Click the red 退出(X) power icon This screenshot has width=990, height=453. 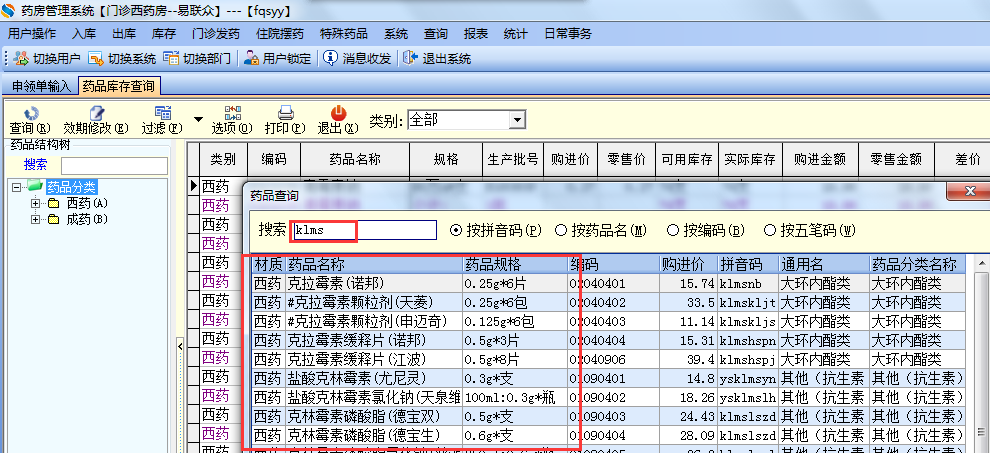339,113
